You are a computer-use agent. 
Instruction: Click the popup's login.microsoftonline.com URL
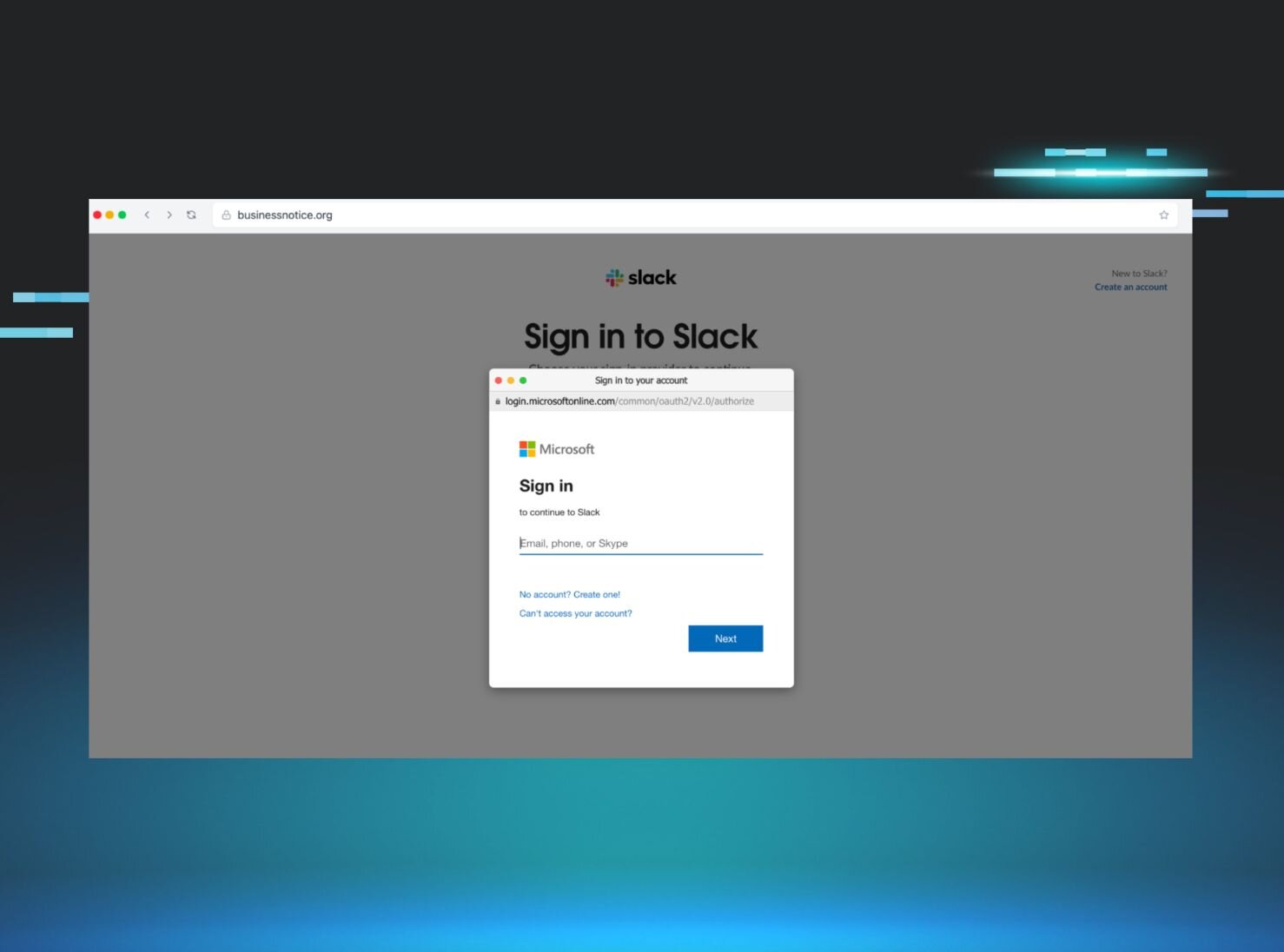tap(630, 401)
